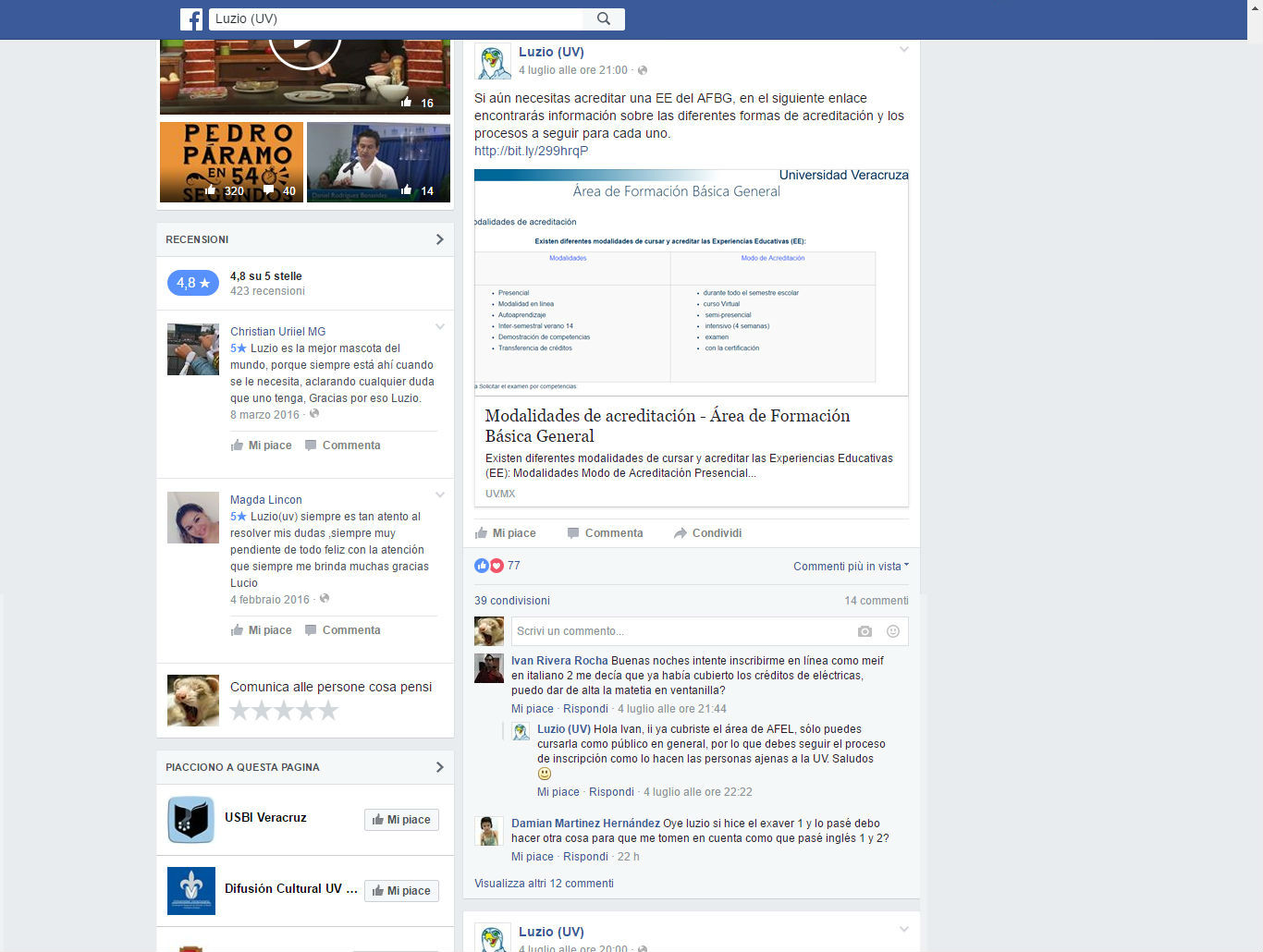Viewport: 1263px width, 952px height.
Task: Open the Commenti più in vista dropdown
Action: 851,567
